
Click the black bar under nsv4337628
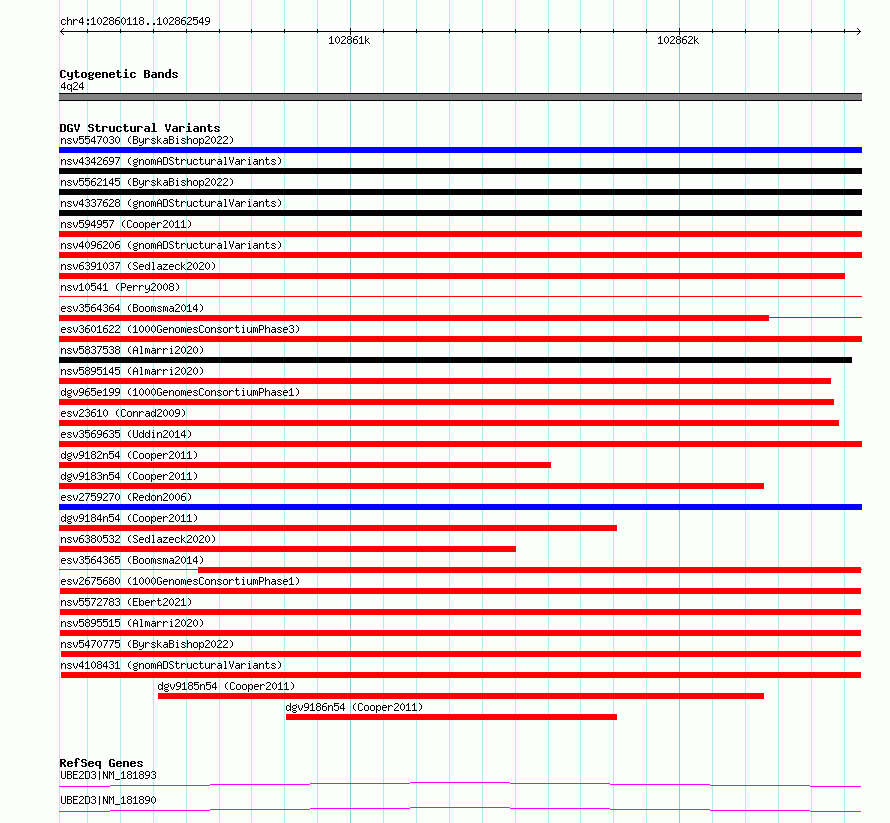(x=460, y=213)
